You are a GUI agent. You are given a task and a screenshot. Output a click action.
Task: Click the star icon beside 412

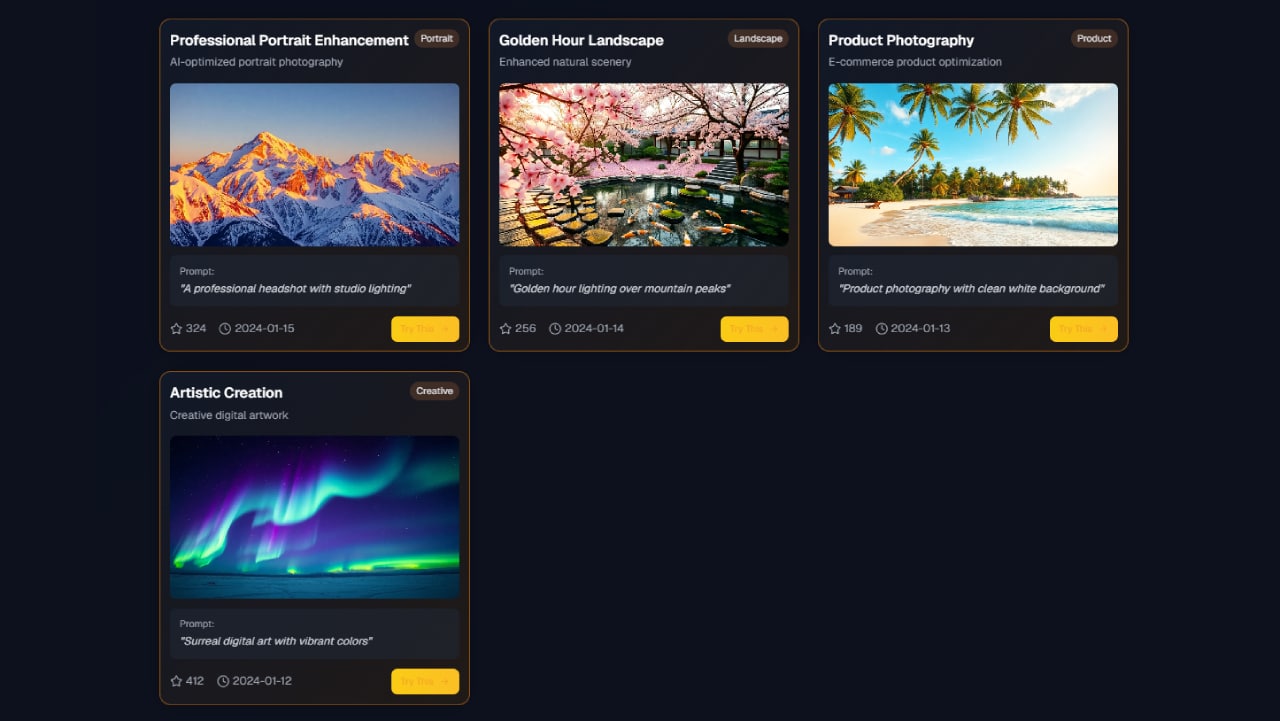click(176, 681)
